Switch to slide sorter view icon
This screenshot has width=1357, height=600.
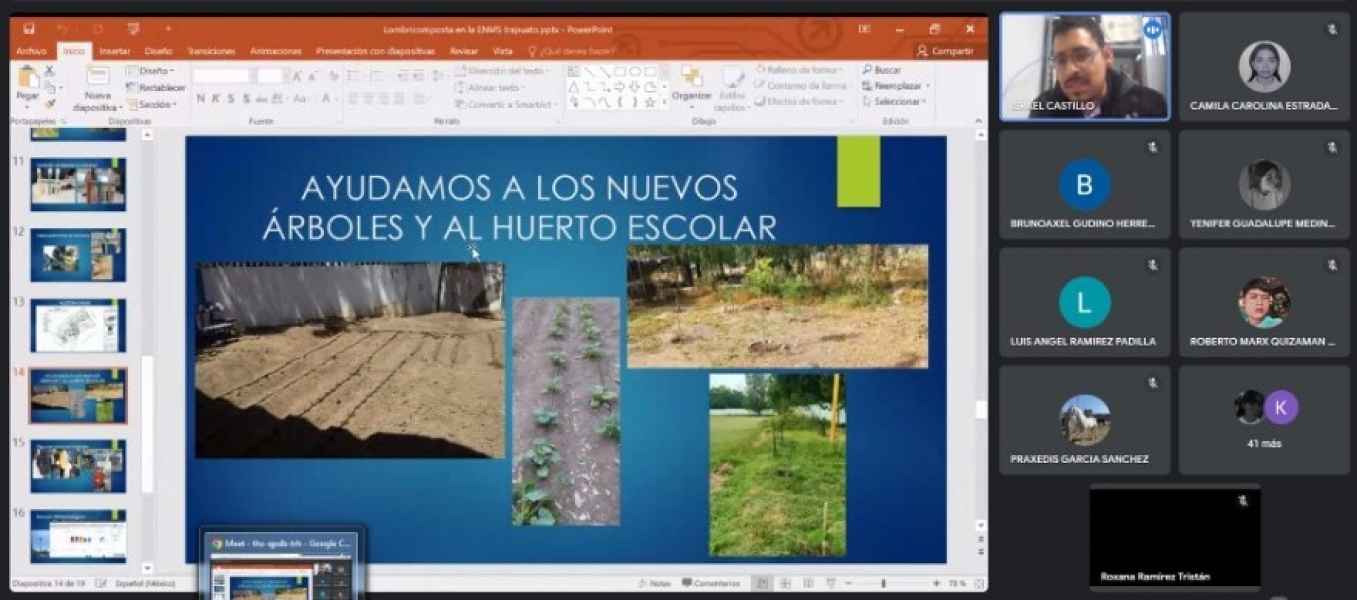(x=785, y=583)
